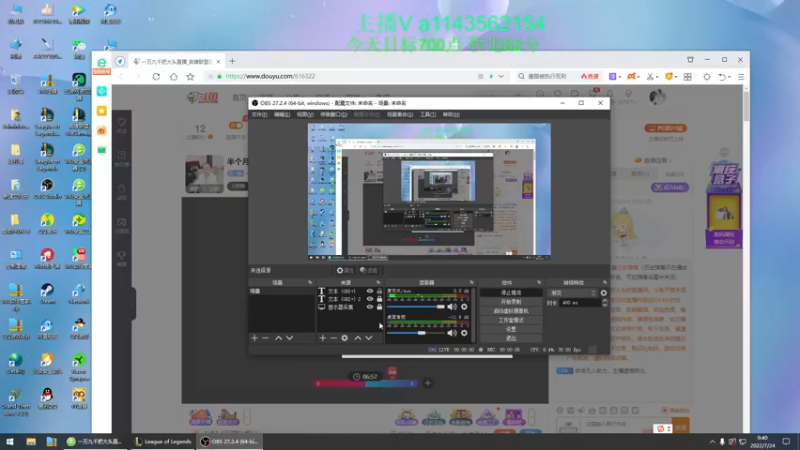
Task: Mute the 麦克风/Aux audio channel
Action: tap(452, 307)
